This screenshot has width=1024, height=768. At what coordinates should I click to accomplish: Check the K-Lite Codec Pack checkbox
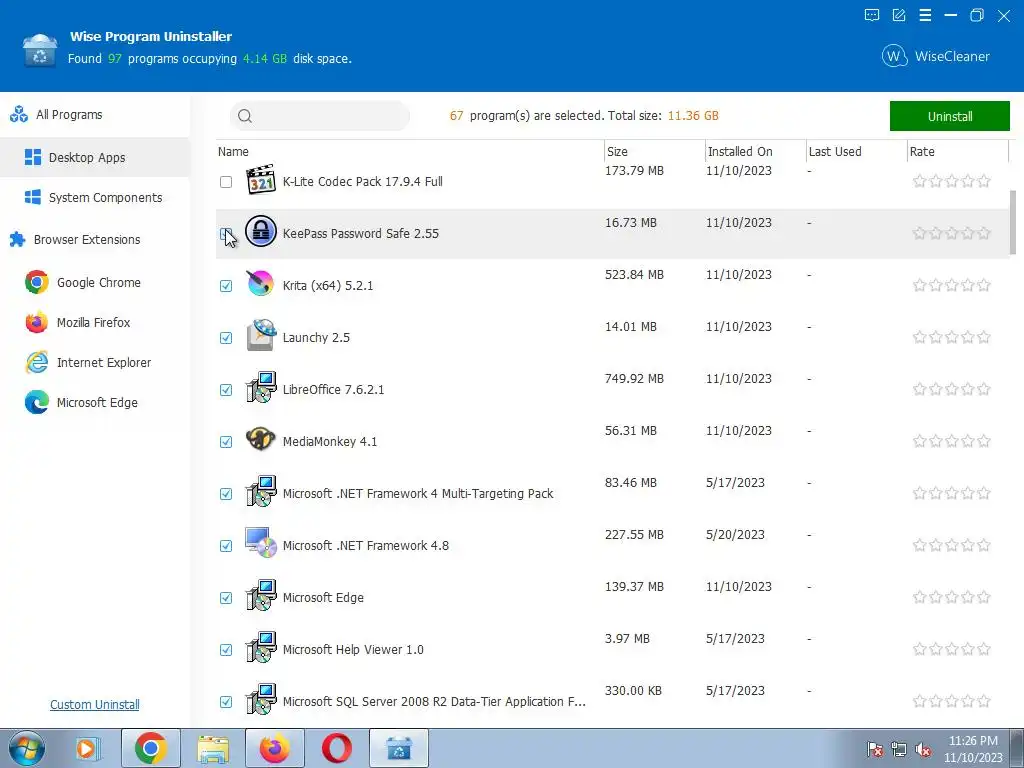click(x=226, y=182)
